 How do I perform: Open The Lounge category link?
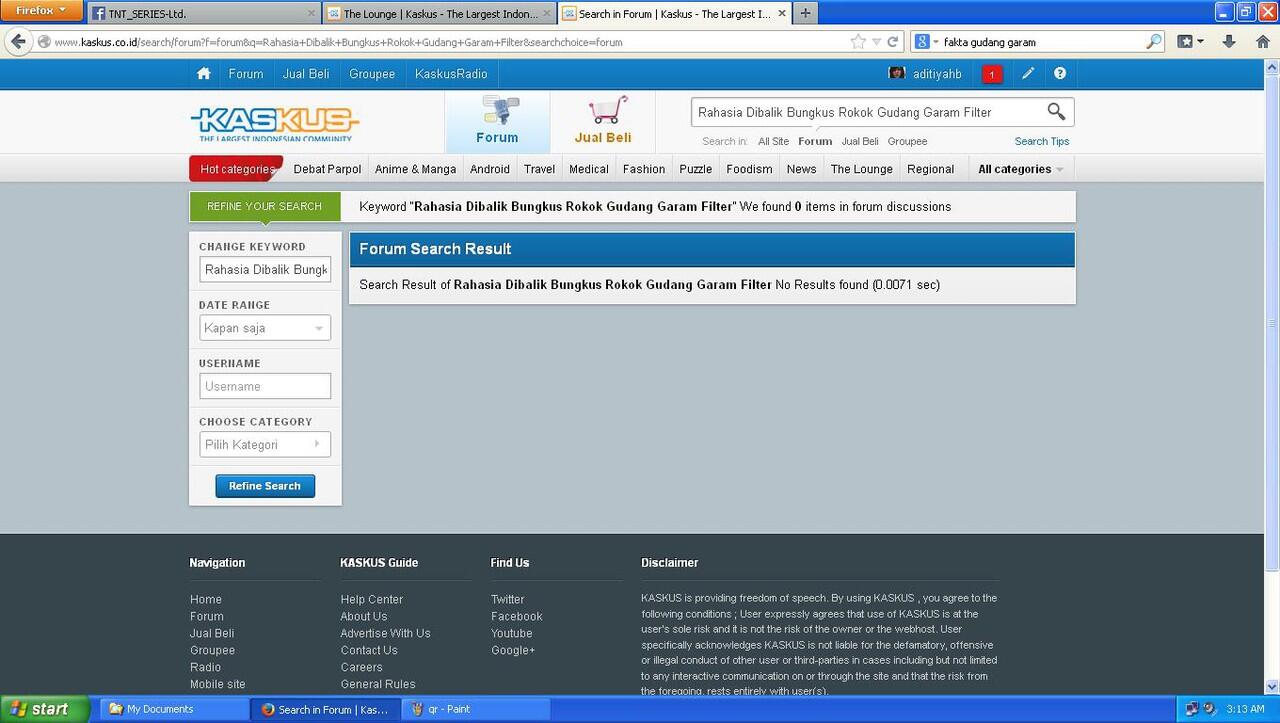862,169
